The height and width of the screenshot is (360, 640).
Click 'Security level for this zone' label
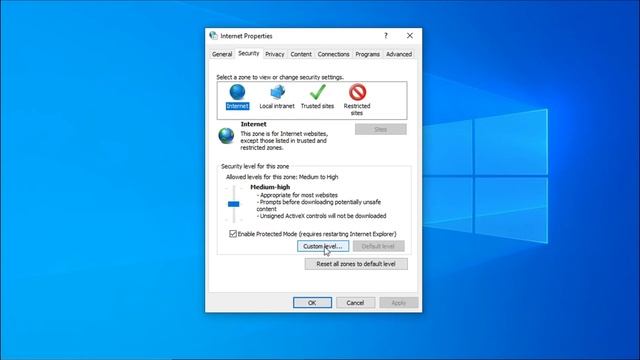(x=255, y=167)
